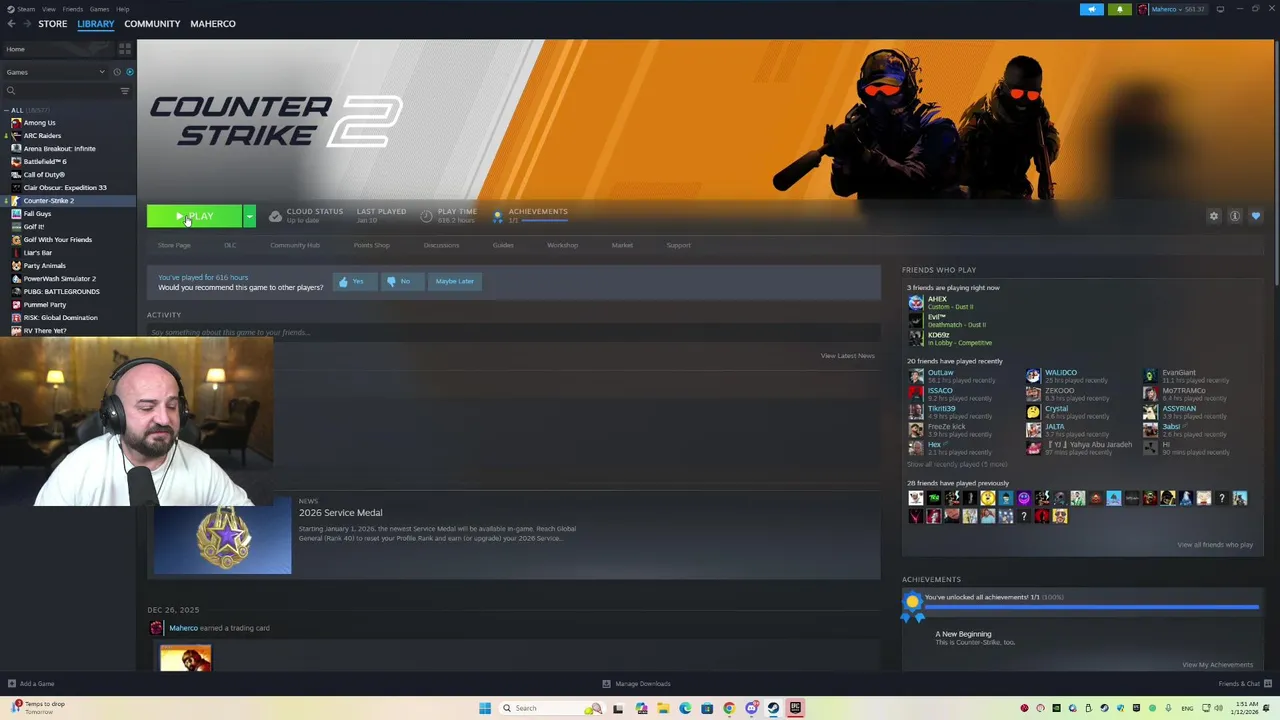Viewport: 1280px width, 720px height.
Task: Open Google Chrome from the taskbar
Action: coord(729,708)
